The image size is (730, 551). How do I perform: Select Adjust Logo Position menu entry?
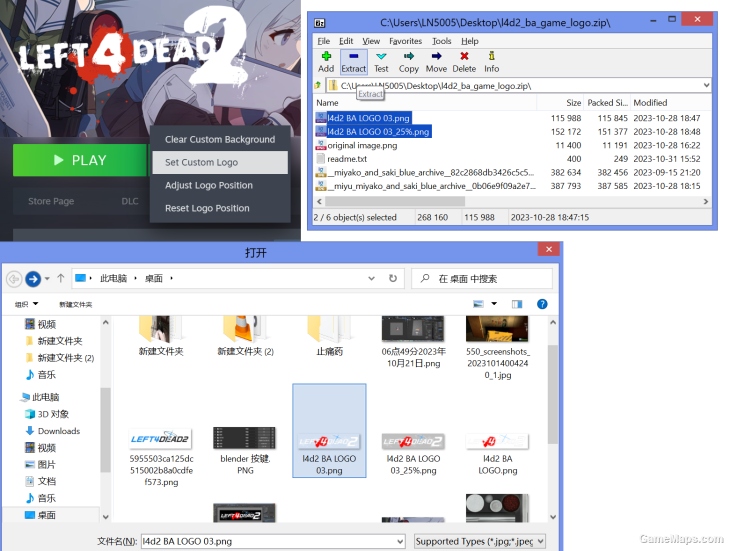click(208, 185)
